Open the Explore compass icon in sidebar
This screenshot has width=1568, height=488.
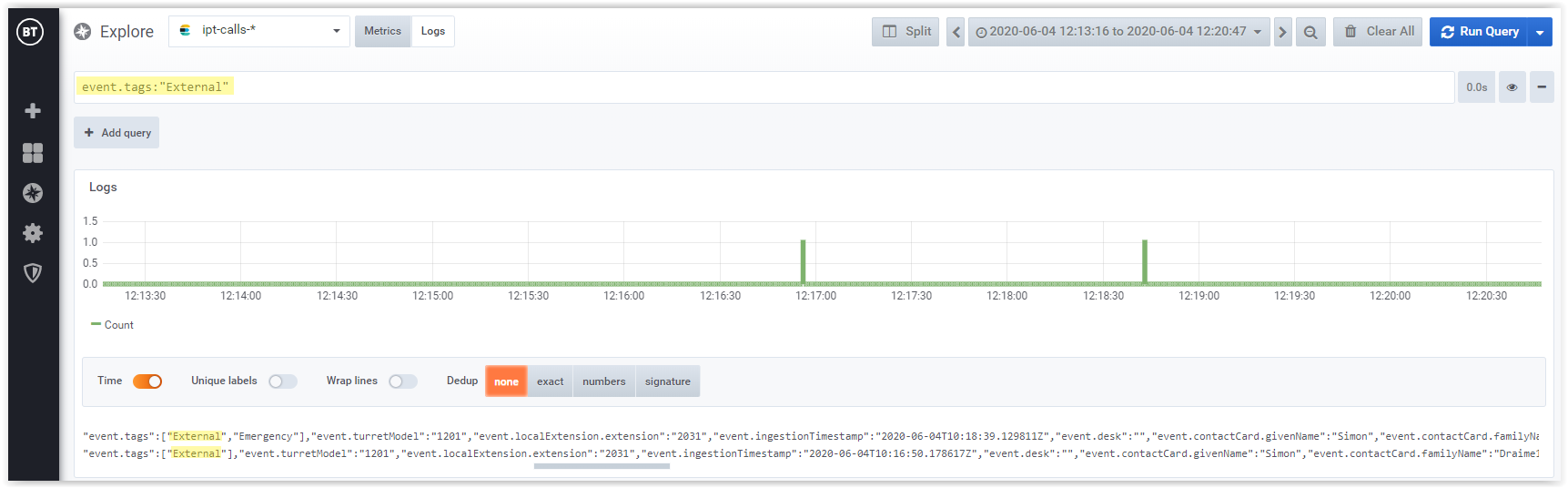tap(33, 193)
